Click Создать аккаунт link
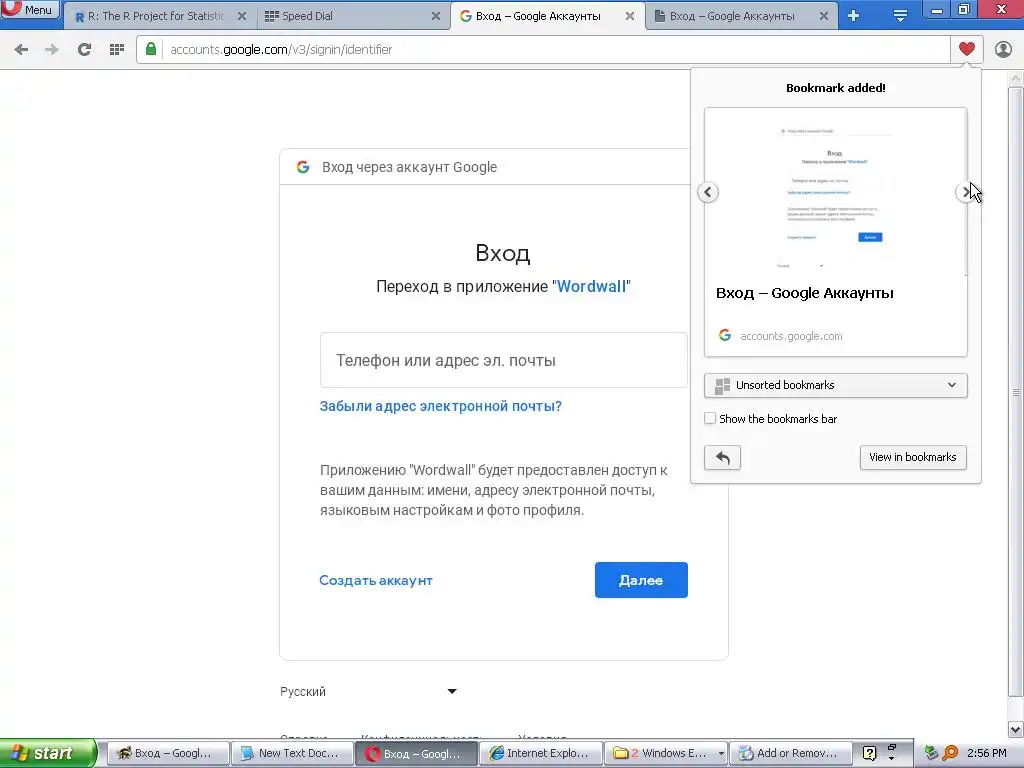The image size is (1024, 768). point(376,581)
